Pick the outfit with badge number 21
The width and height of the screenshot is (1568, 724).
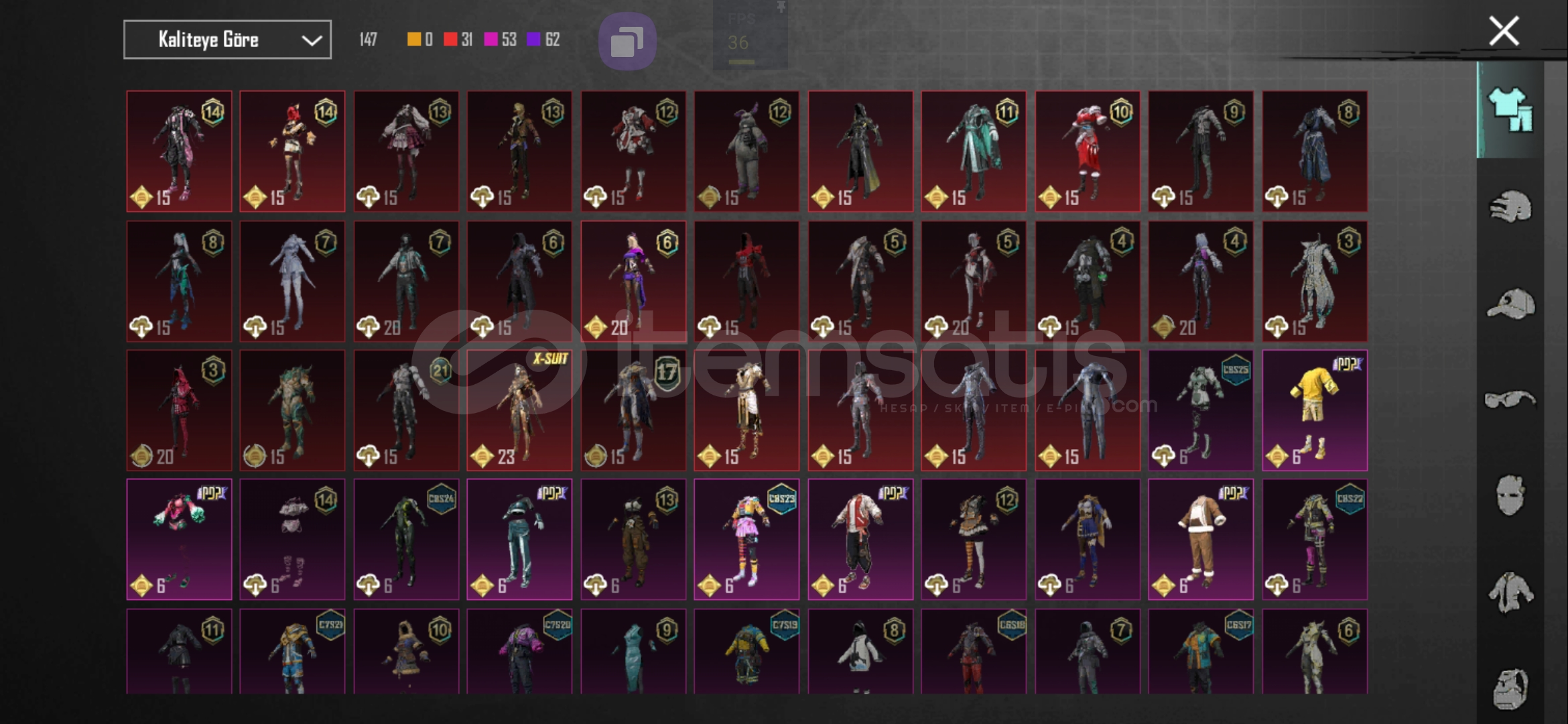(x=406, y=410)
